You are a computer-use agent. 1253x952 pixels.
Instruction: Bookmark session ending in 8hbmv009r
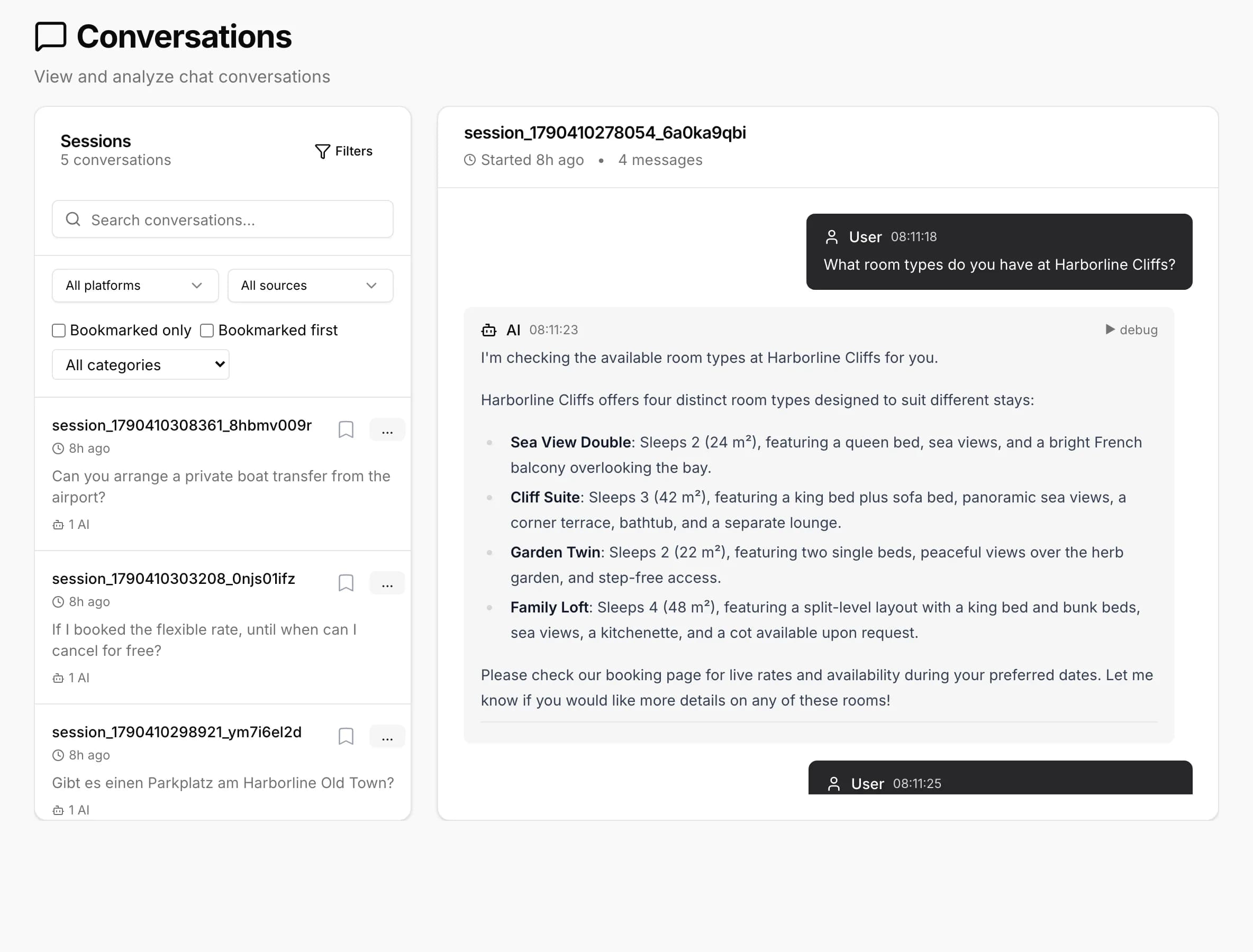346,429
